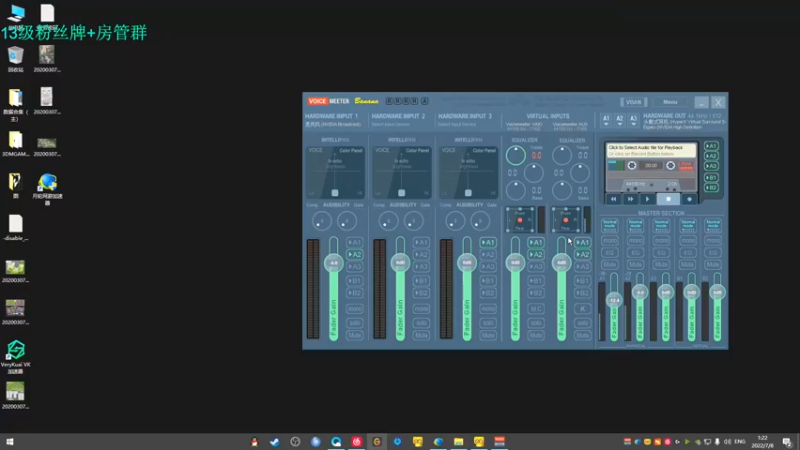Screen dimensions: 800x450
Task: Toggle Mute on Hardware Input 1
Action: tap(355, 335)
